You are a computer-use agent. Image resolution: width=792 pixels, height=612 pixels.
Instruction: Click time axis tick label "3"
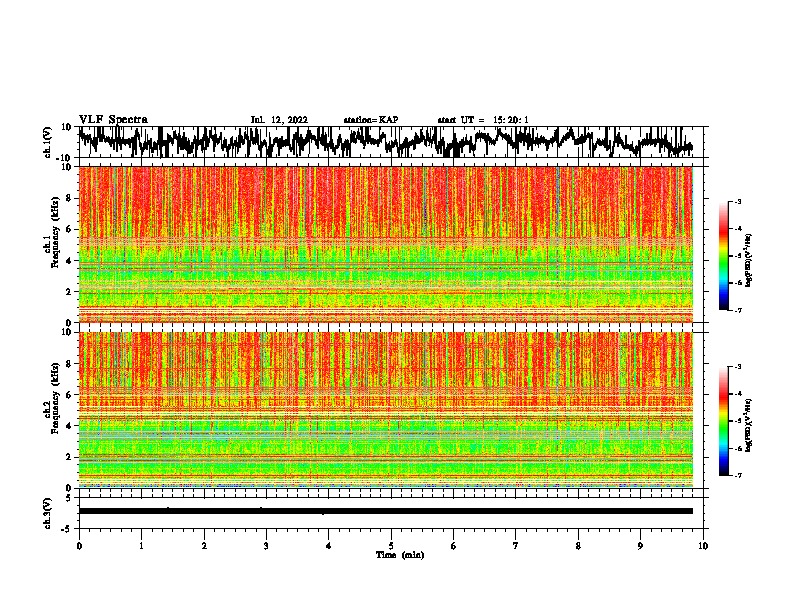coord(266,546)
